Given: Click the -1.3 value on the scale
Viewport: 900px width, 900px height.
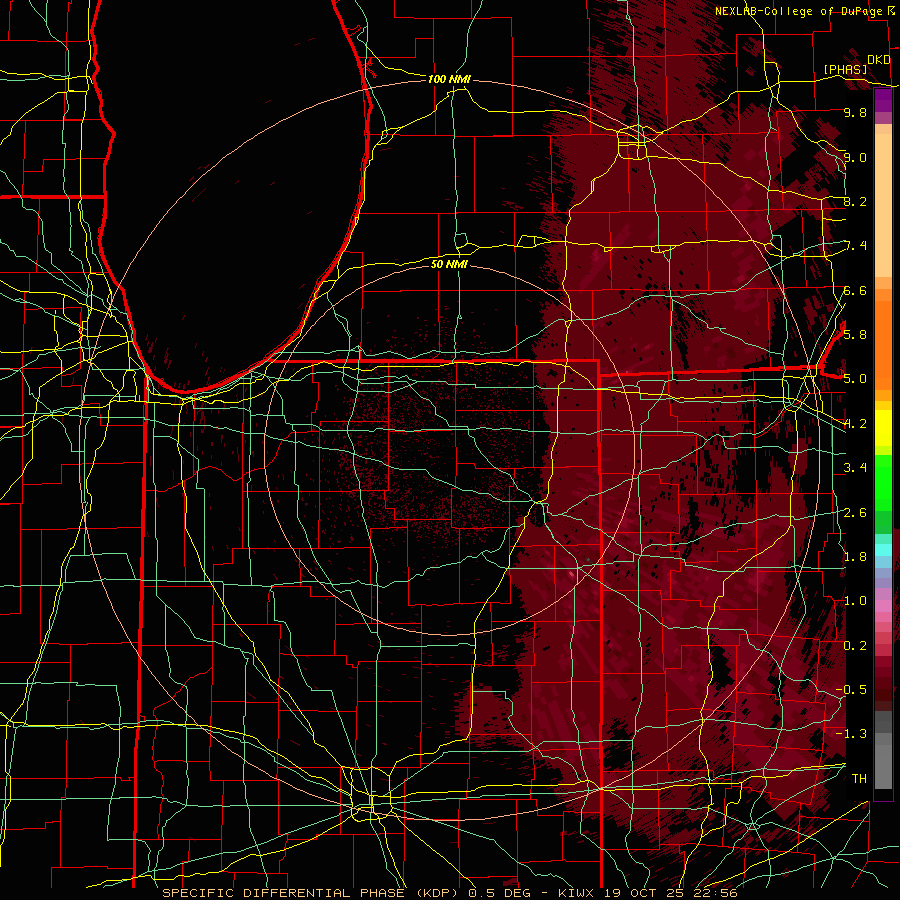Looking at the screenshot, I should pos(851,734).
